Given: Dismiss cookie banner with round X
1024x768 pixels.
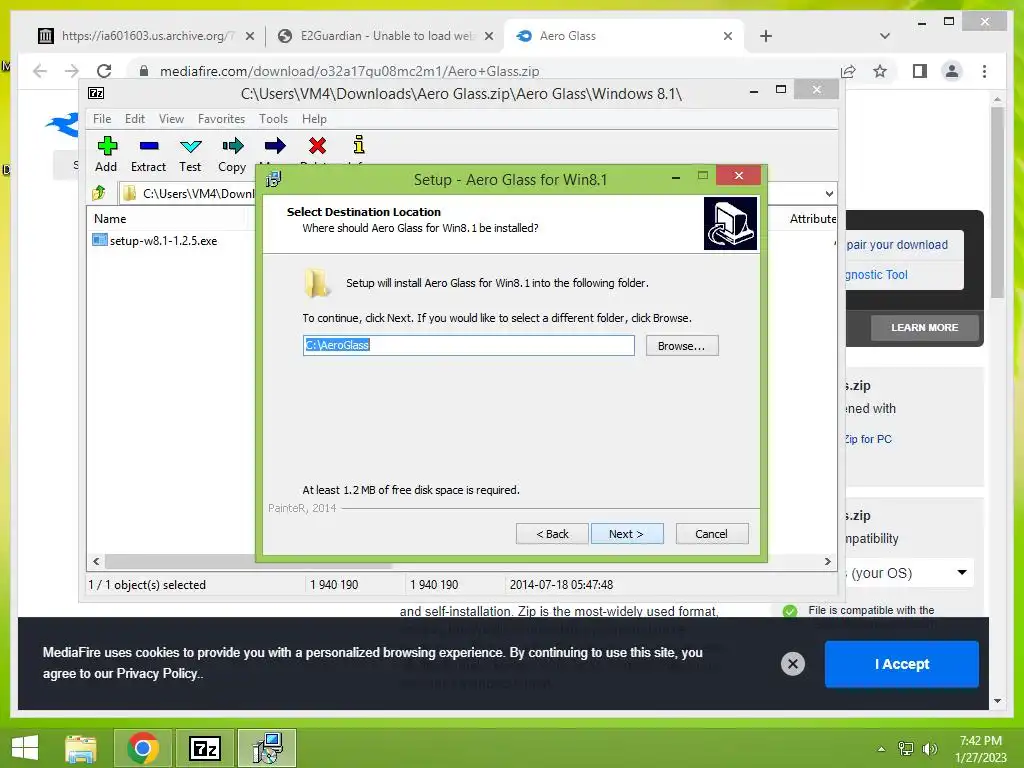Looking at the screenshot, I should click(793, 664).
